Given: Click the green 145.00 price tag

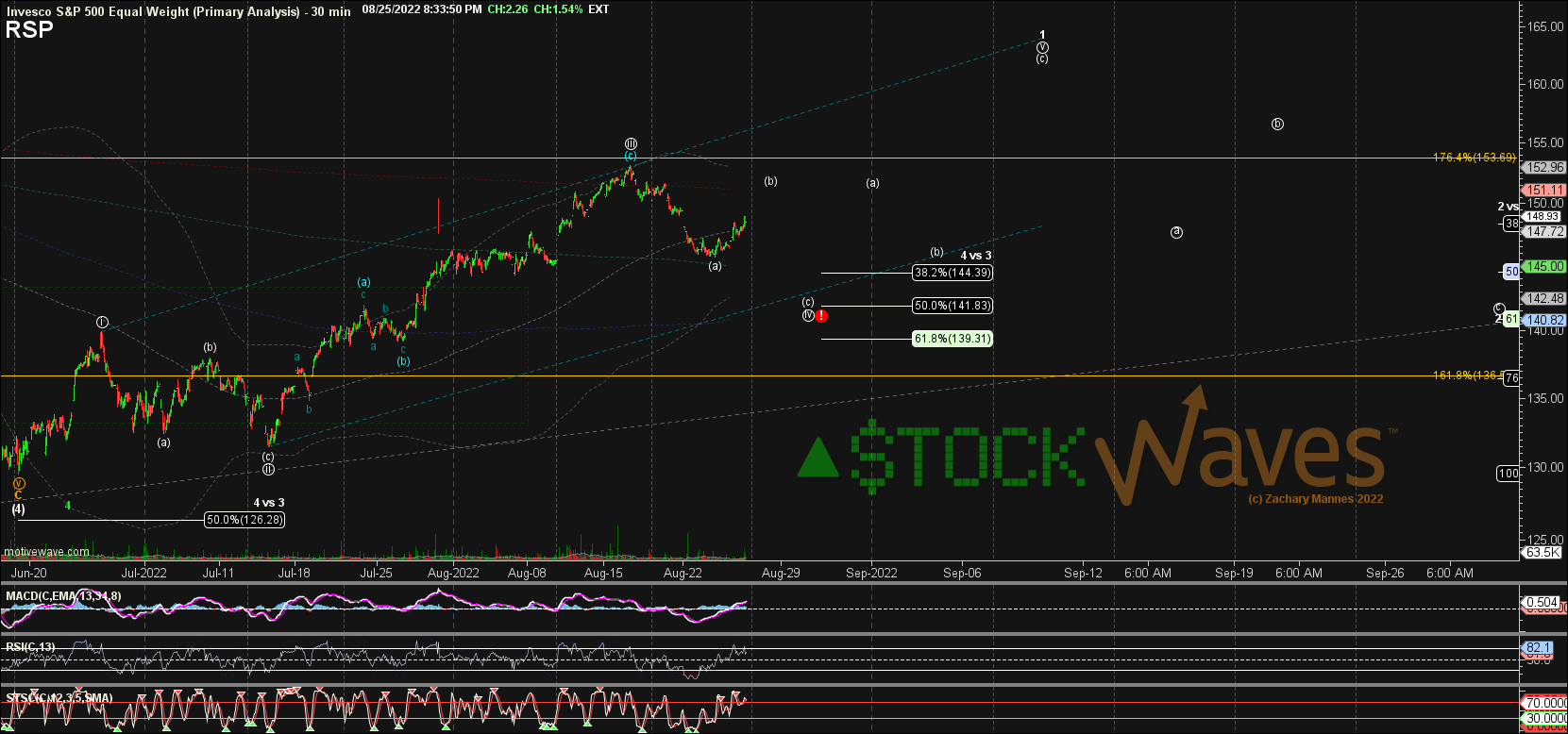Looking at the screenshot, I should click(1545, 266).
